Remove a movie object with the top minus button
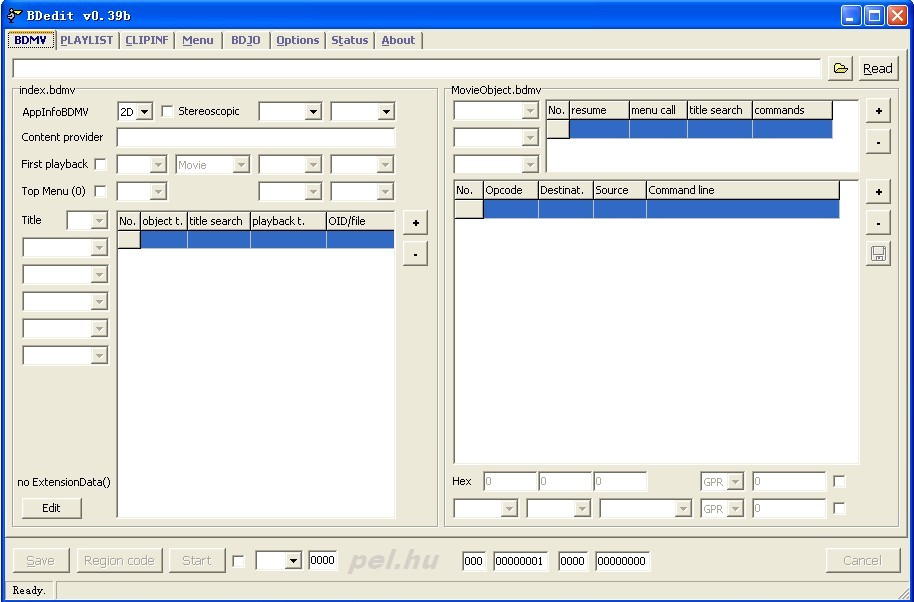Viewport: 914px width, 602px height. tap(878, 142)
